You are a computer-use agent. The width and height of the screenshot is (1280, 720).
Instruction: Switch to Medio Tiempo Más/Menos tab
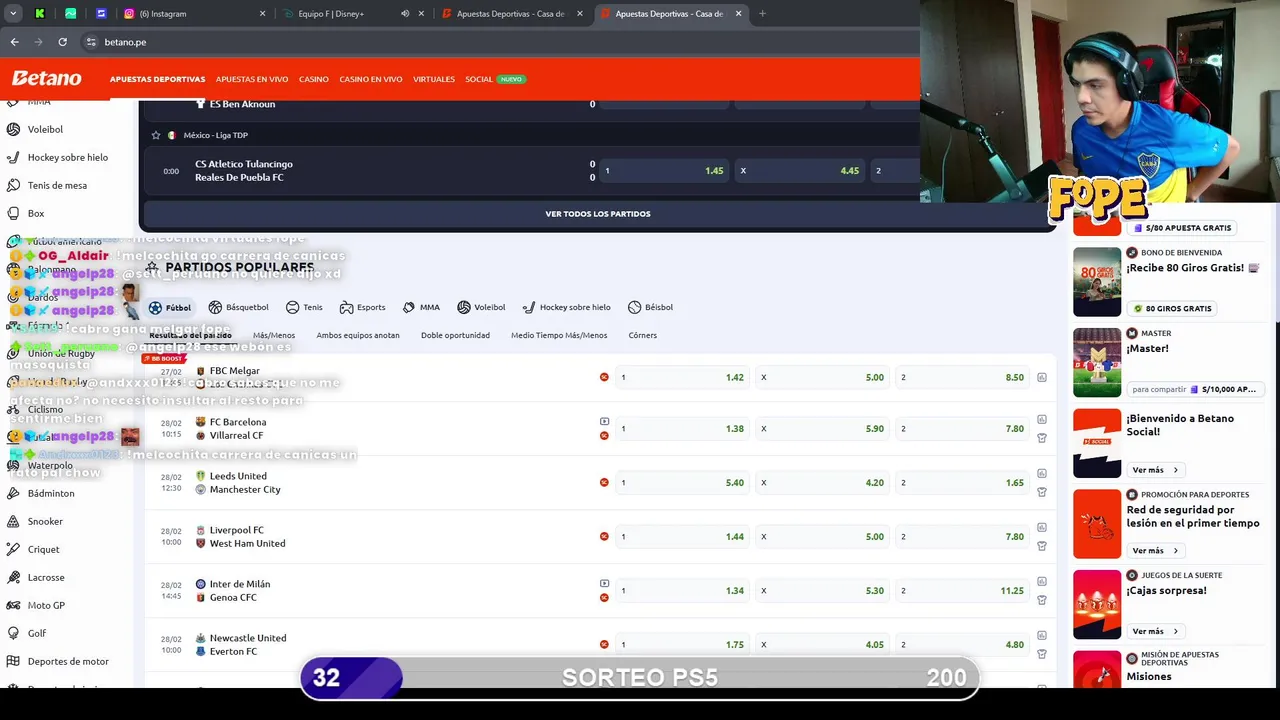[559, 335]
